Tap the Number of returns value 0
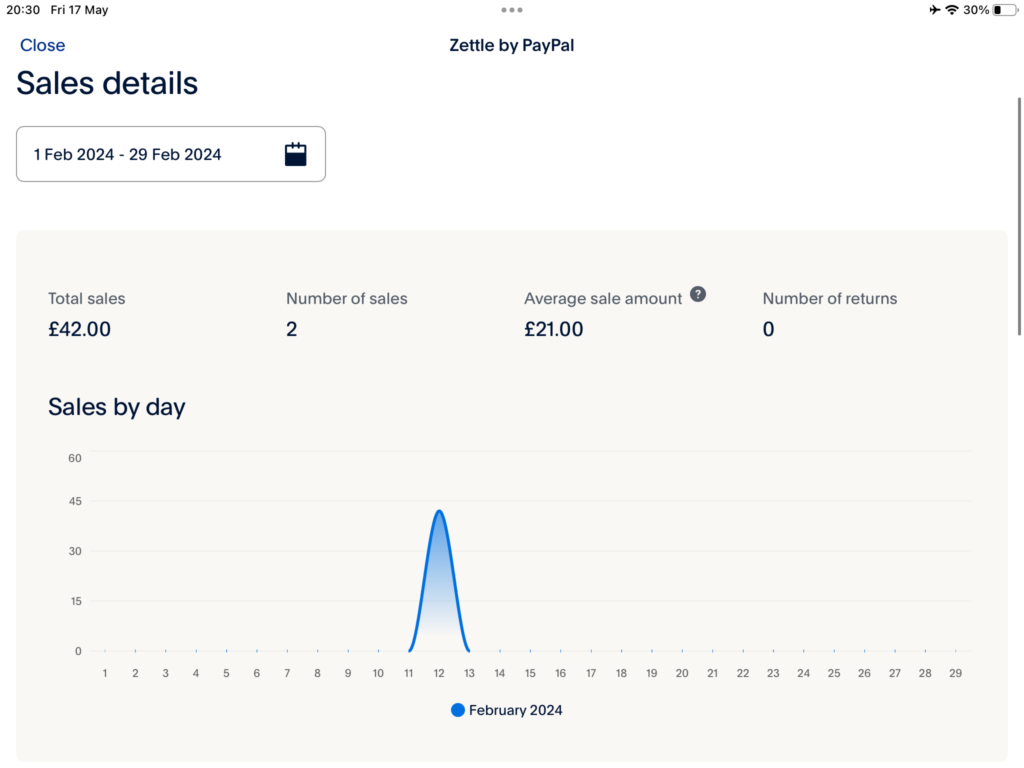Screen dimensions: 1024x768 pyautogui.click(x=768, y=329)
